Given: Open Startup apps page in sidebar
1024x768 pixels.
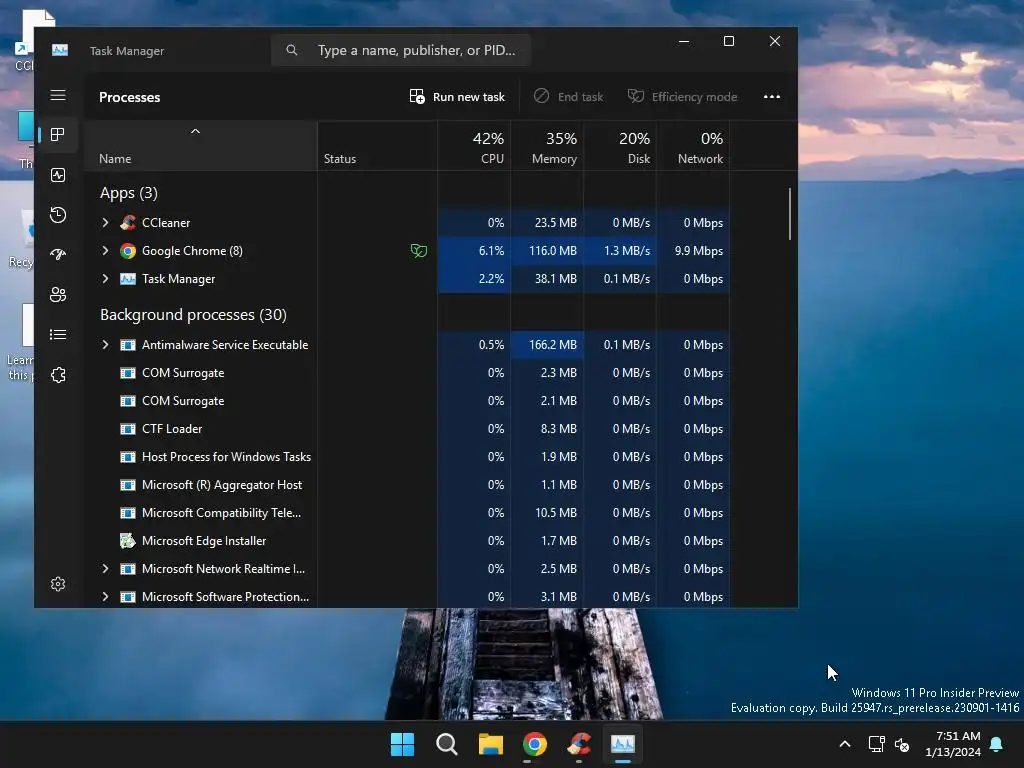Looking at the screenshot, I should (58, 255).
